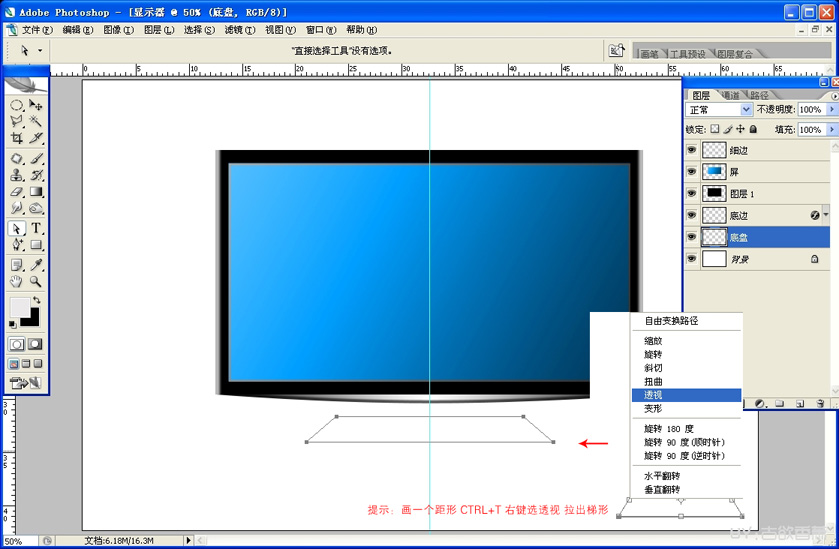Image resolution: width=839 pixels, height=549 pixels.
Task: Reset default foreground and background colors
Action: click(12, 324)
